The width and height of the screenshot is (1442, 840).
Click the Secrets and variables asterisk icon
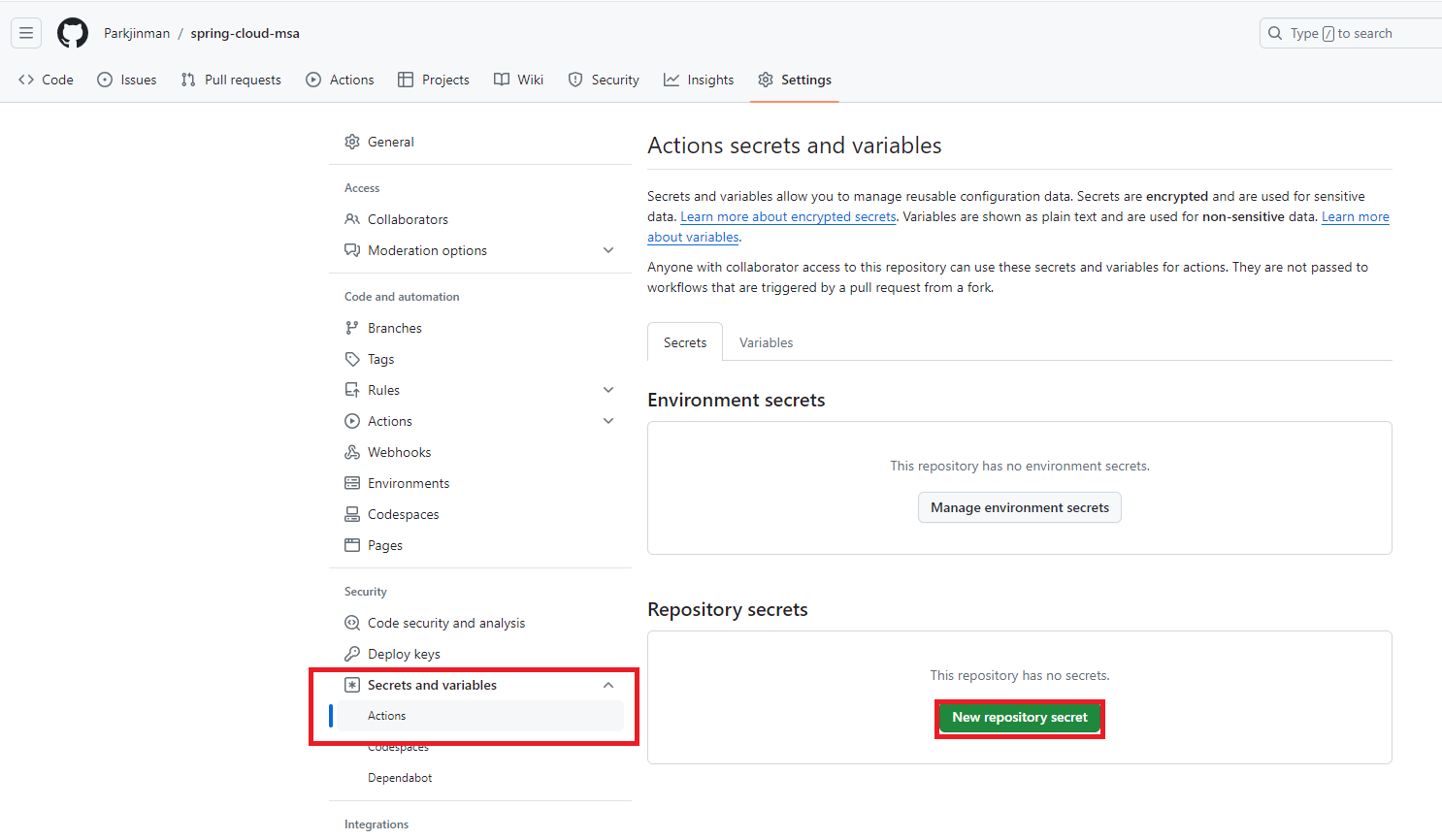point(352,685)
